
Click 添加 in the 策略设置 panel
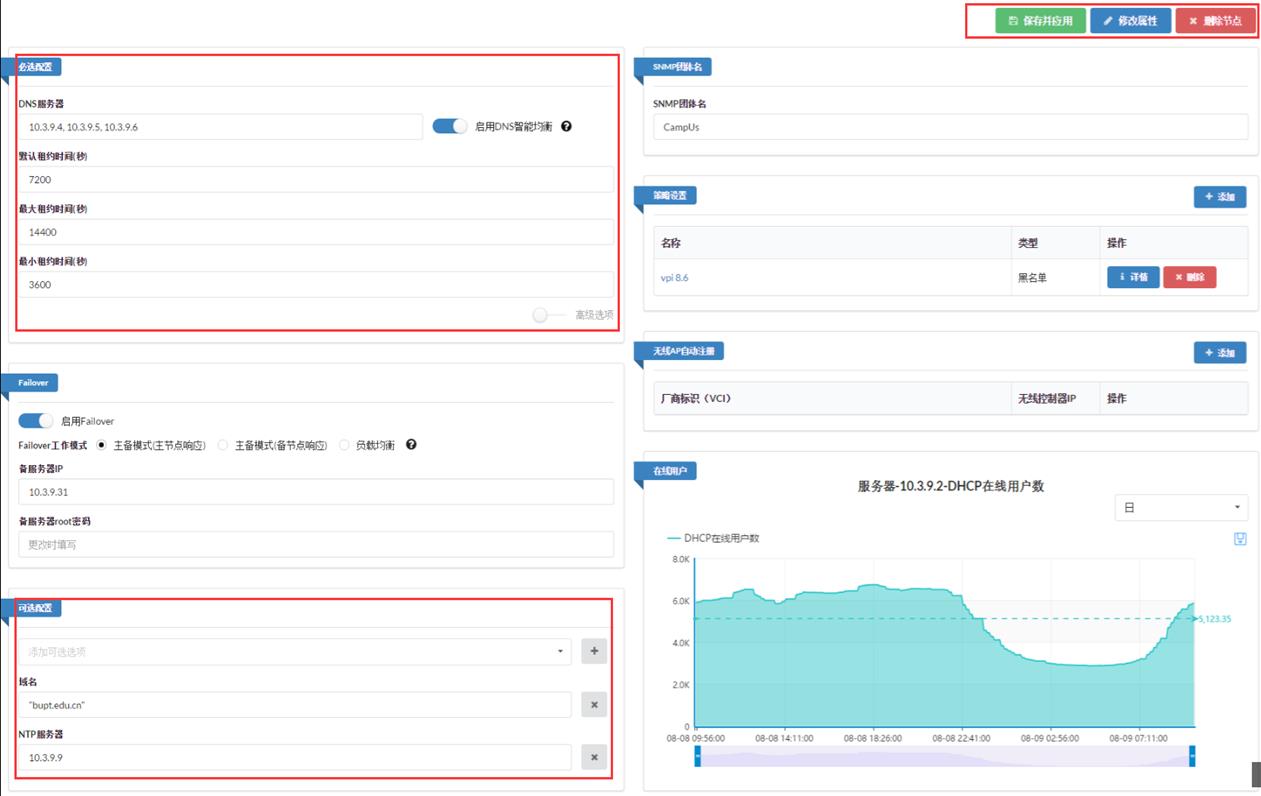(x=1219, y=197)
